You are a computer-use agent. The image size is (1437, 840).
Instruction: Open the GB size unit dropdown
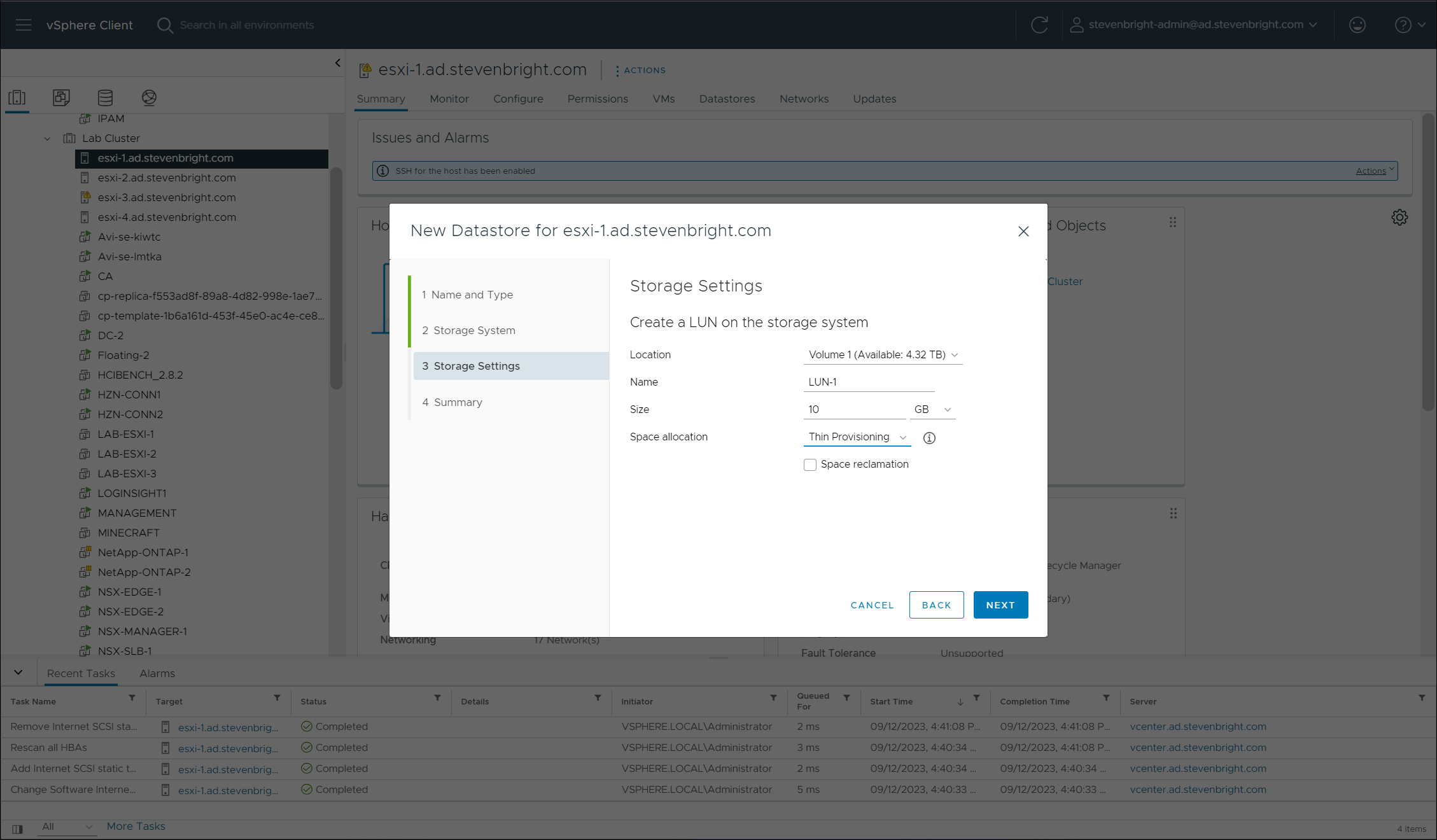(932, 410)
